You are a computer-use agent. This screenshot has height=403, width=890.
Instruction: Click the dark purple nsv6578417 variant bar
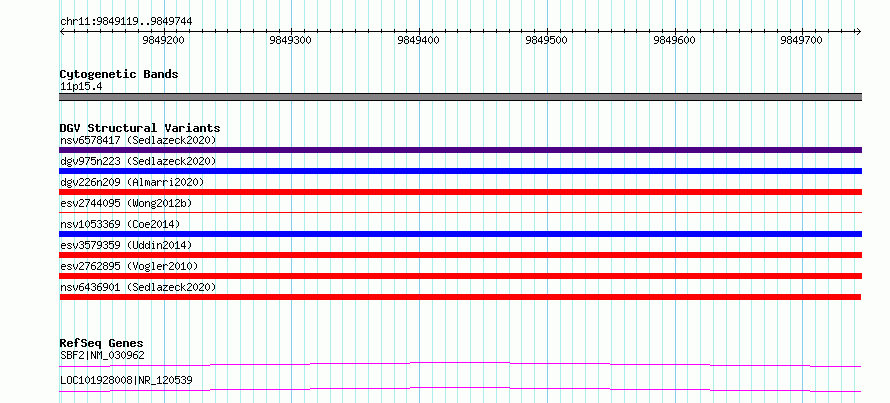point(460,150)
